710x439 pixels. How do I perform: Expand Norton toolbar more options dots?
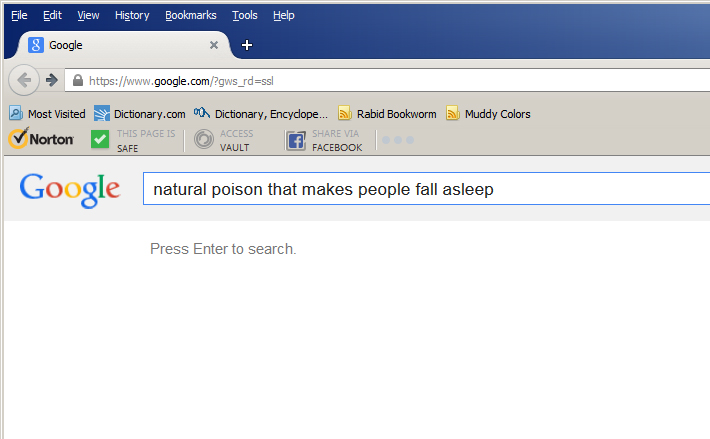[396, 140]
